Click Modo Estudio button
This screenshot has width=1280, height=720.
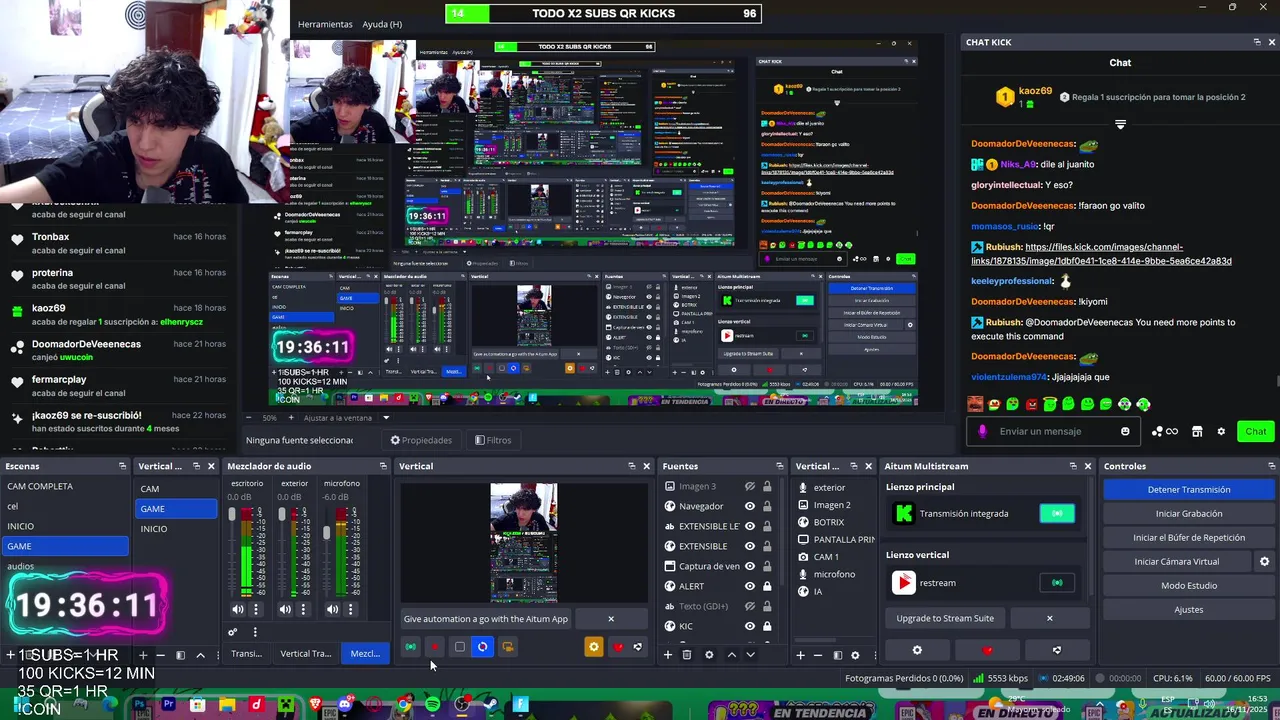pos(1189,586)
